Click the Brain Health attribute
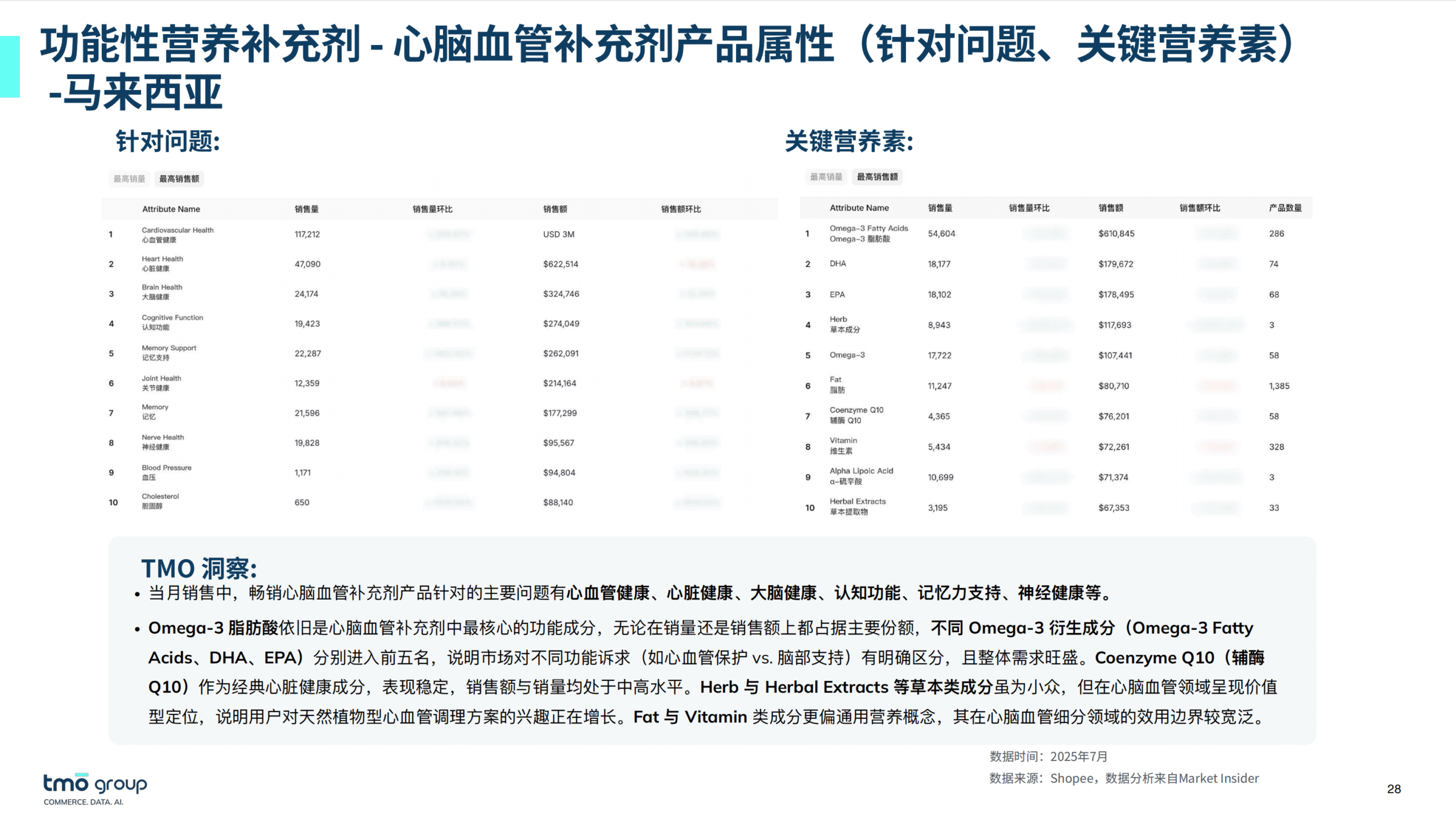The width and height of the screenshot is (1456, 822). tap(162, 291)
